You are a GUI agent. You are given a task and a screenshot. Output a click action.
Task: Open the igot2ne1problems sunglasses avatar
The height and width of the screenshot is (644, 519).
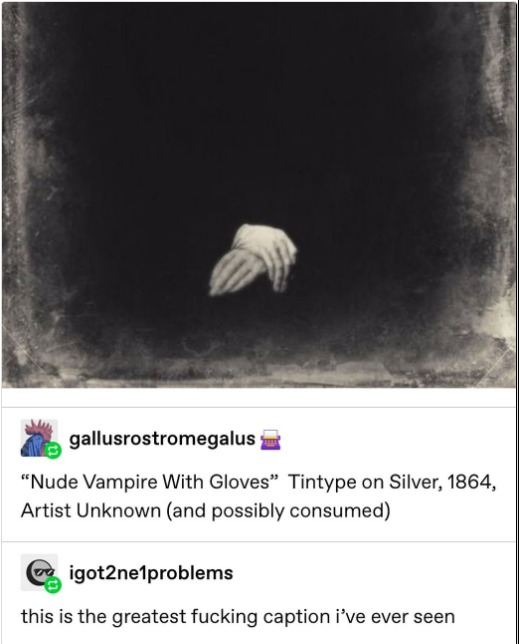point(39,572)
